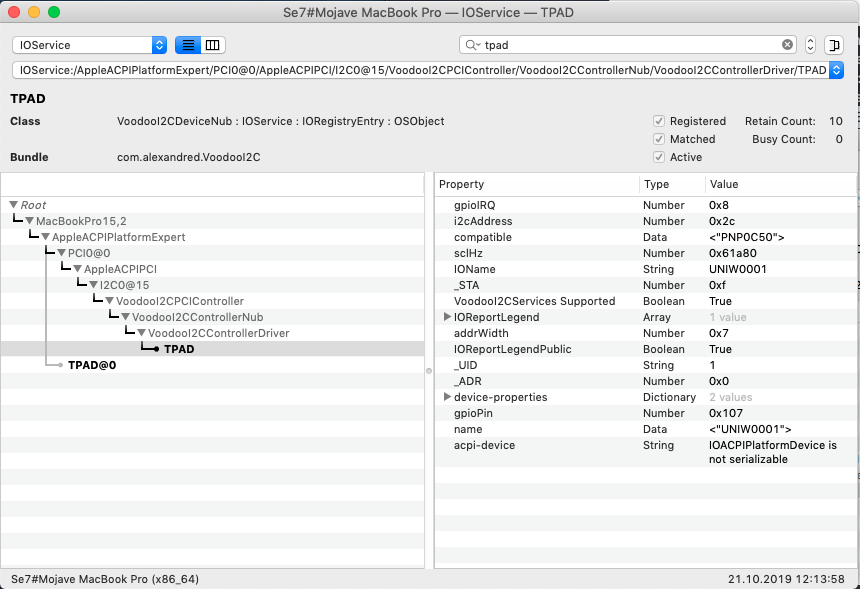Open the IOService path popup menu
This screenshot has height=589, width=860.
click(x=836, y=70)
